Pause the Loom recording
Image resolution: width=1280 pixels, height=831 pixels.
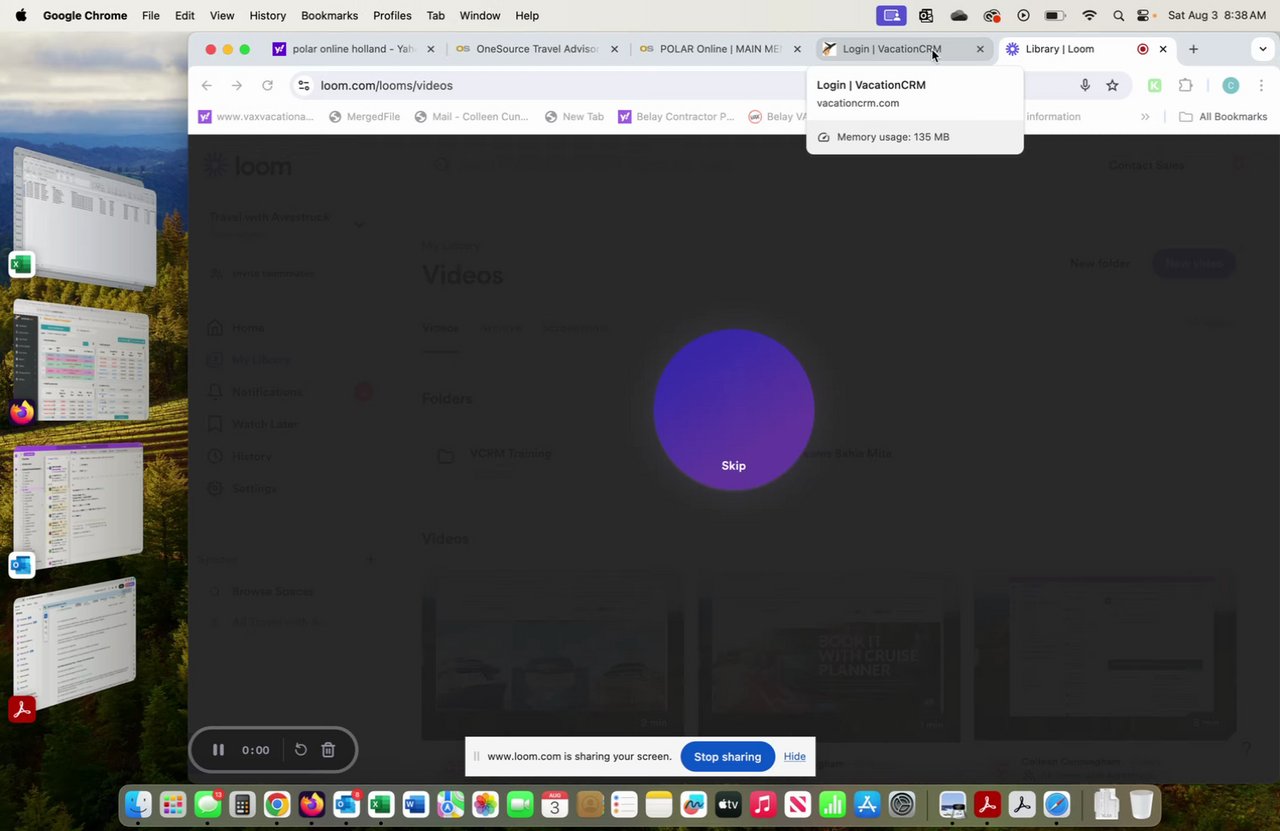tap(218, 750)
